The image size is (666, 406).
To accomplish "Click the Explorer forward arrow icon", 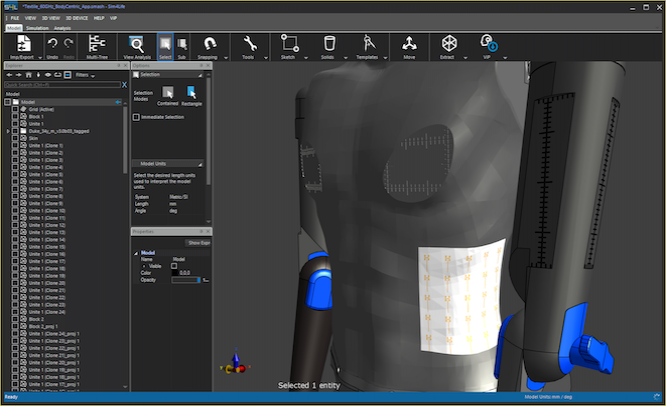I will (19, 75).
